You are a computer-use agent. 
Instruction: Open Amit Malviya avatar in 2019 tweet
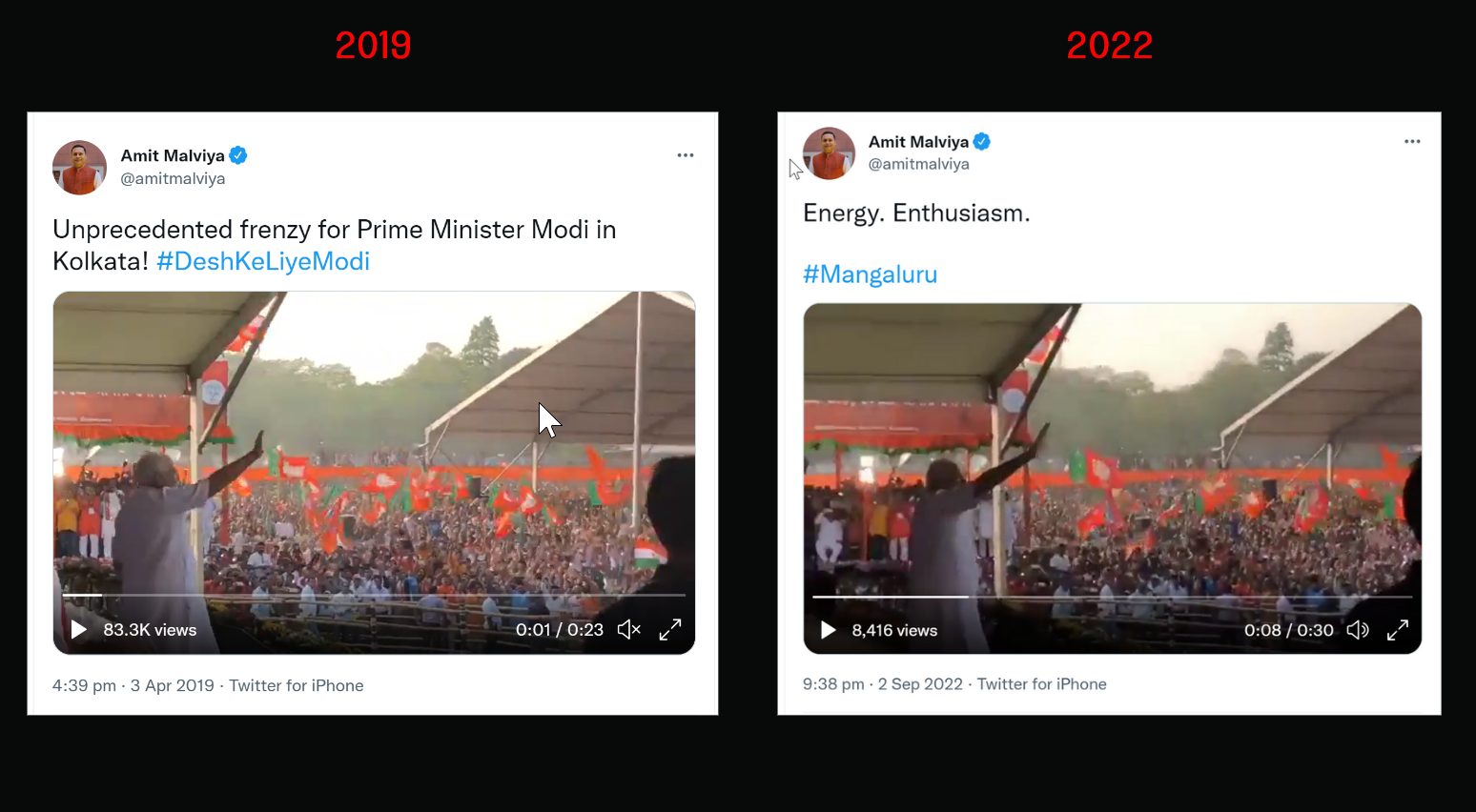[79, 168]
